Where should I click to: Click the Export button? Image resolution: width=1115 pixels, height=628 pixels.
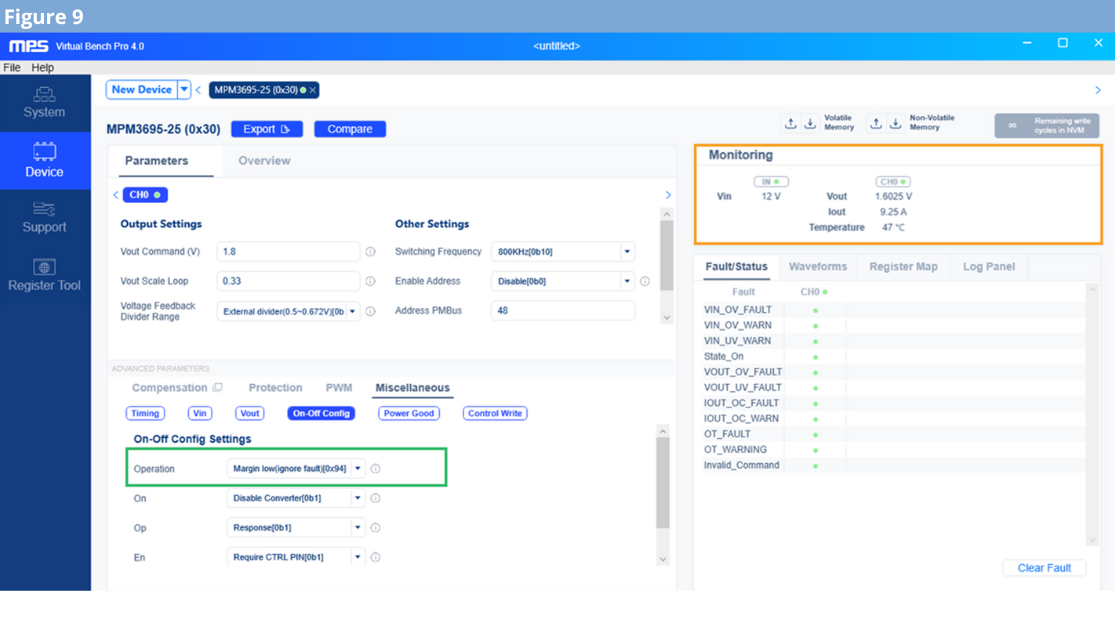[267, 129]
